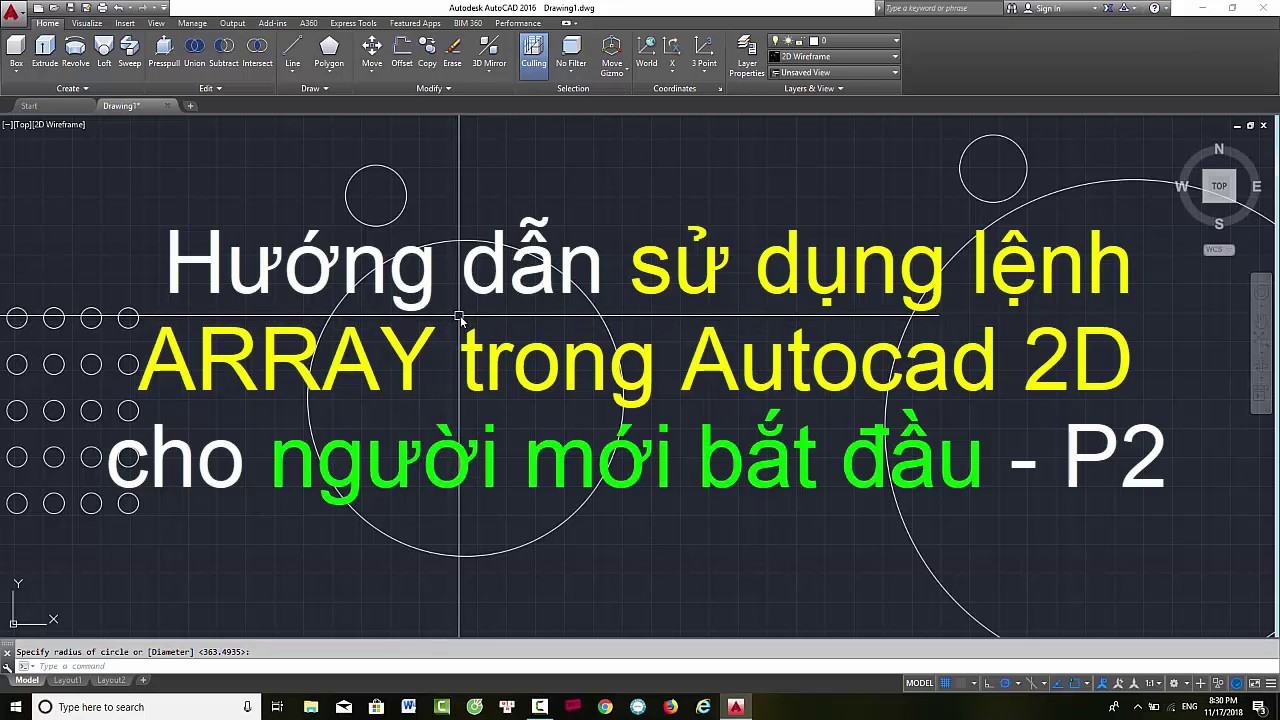Viewport: 1280px width, 720px height.
Task: Pick the 3D Mirror tool
Action: (489, 52)
